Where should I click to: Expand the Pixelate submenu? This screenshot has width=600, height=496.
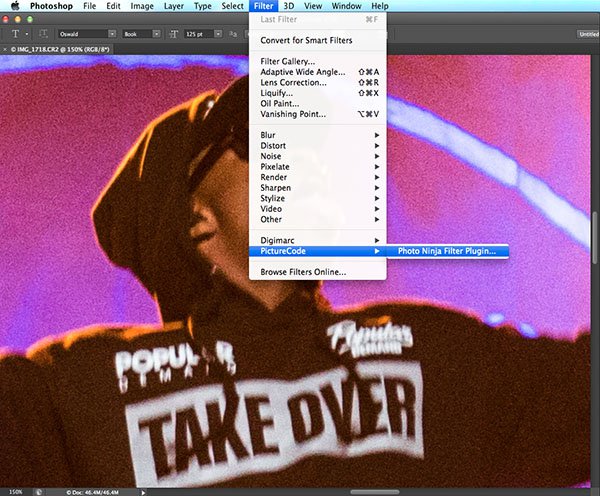coord(318,167)
